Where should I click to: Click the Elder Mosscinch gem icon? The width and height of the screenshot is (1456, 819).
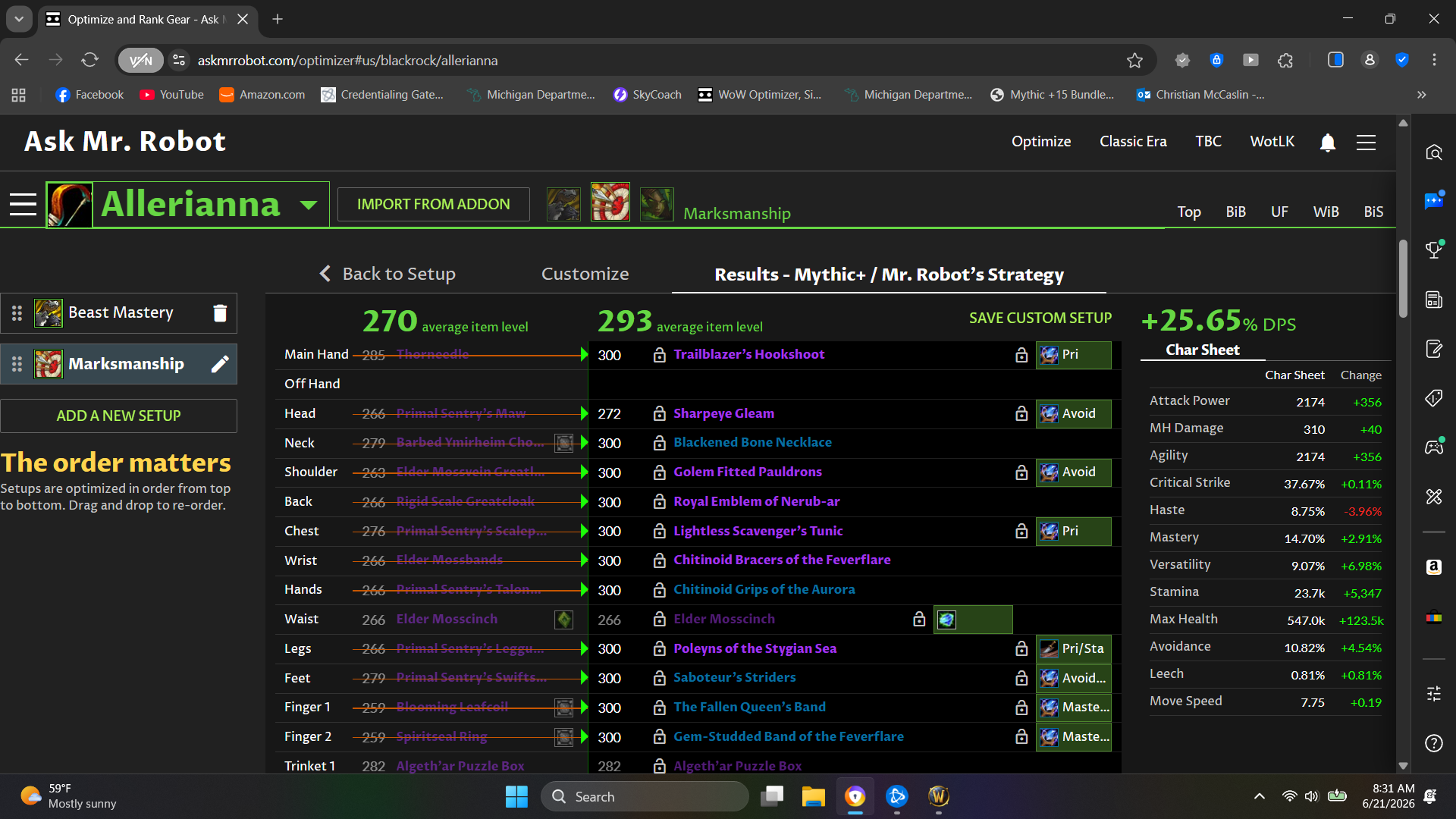click(x=563, y=620)
